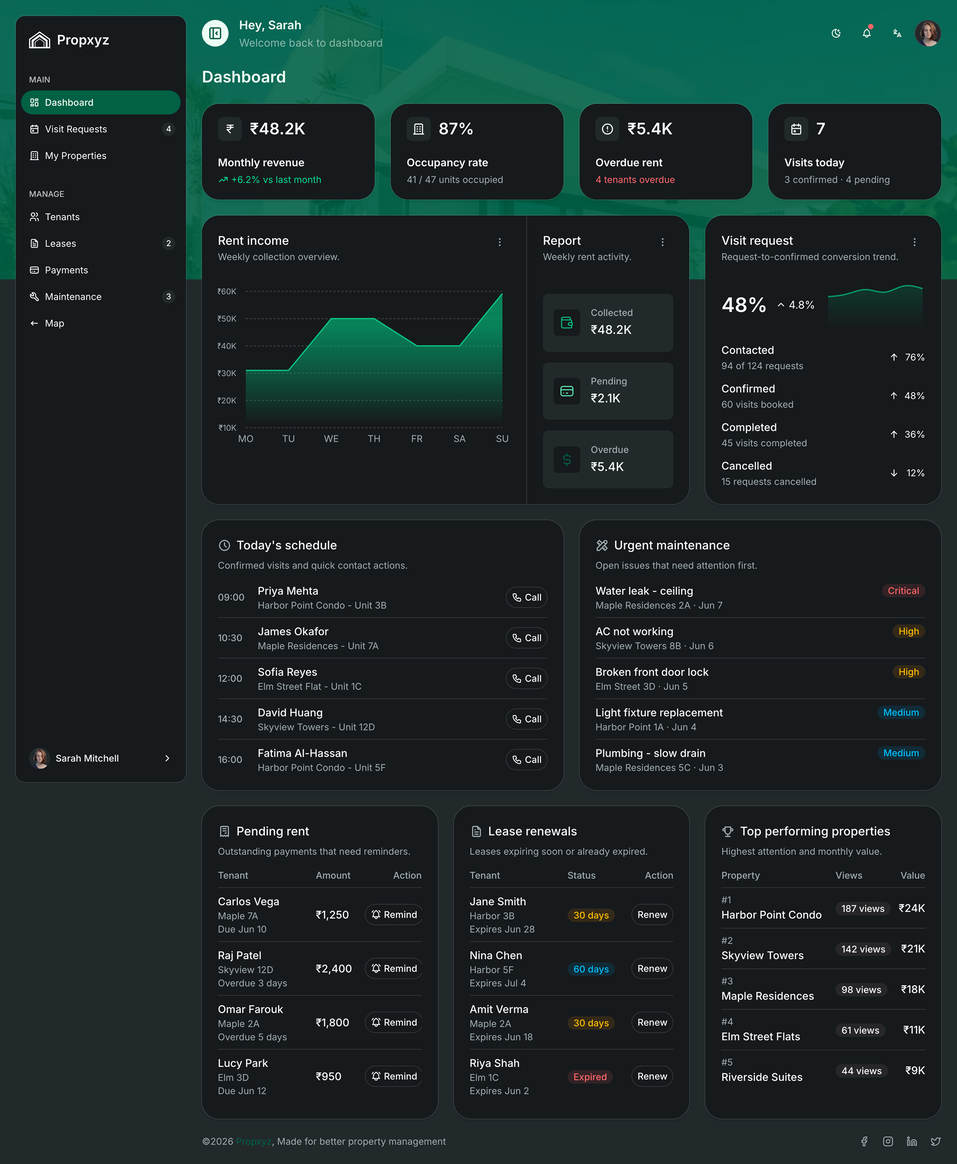Click Medium badge for Light fixture replacement
957x1164 pixels.
point(901,713)
